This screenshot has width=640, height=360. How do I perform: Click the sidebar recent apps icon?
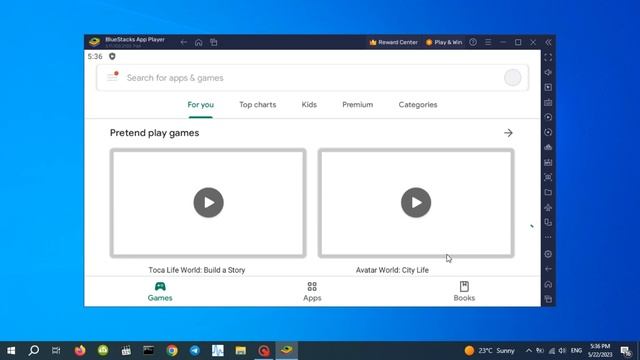[x=548, y=299]
